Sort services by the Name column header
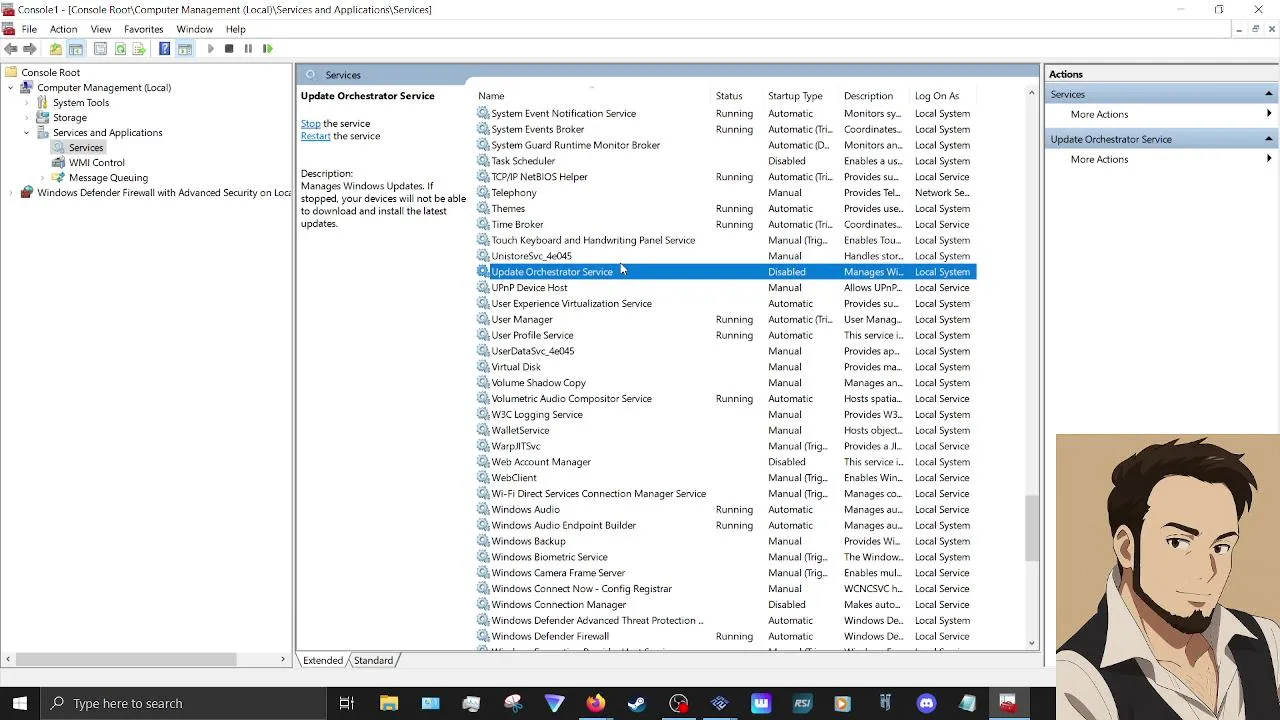Image resolution: width=1280 pixels, height=720 pixels. (593, 96)
